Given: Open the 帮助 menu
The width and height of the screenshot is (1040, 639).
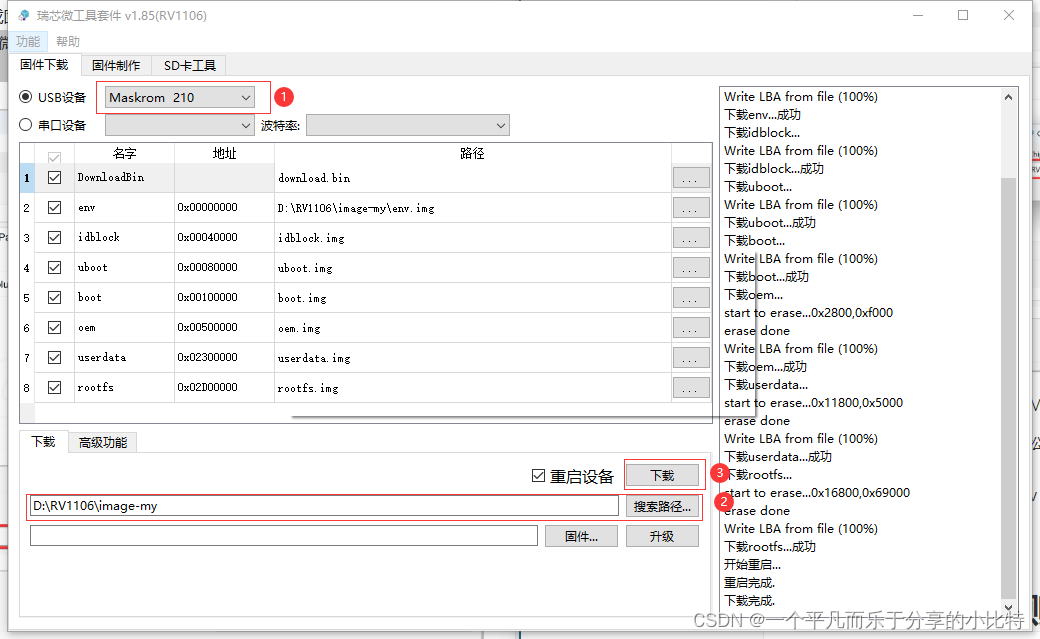Looking at the screenshot, I should 68,41.
